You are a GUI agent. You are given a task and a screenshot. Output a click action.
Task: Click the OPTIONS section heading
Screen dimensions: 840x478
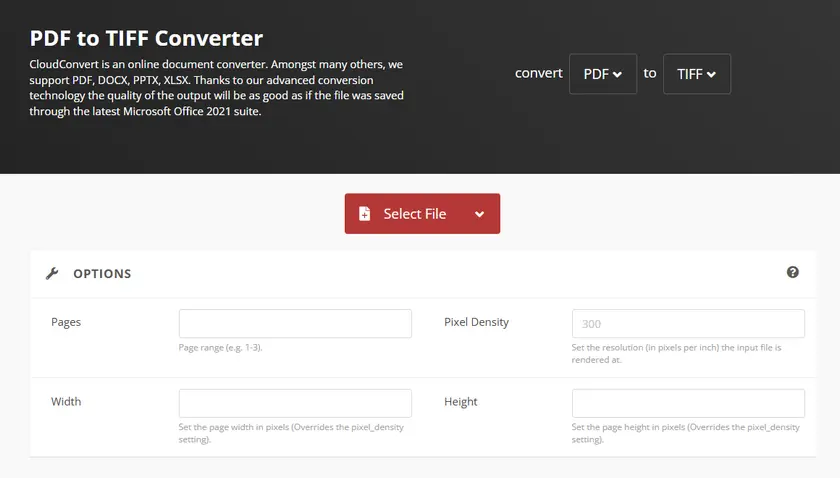(x=102, y=273)
